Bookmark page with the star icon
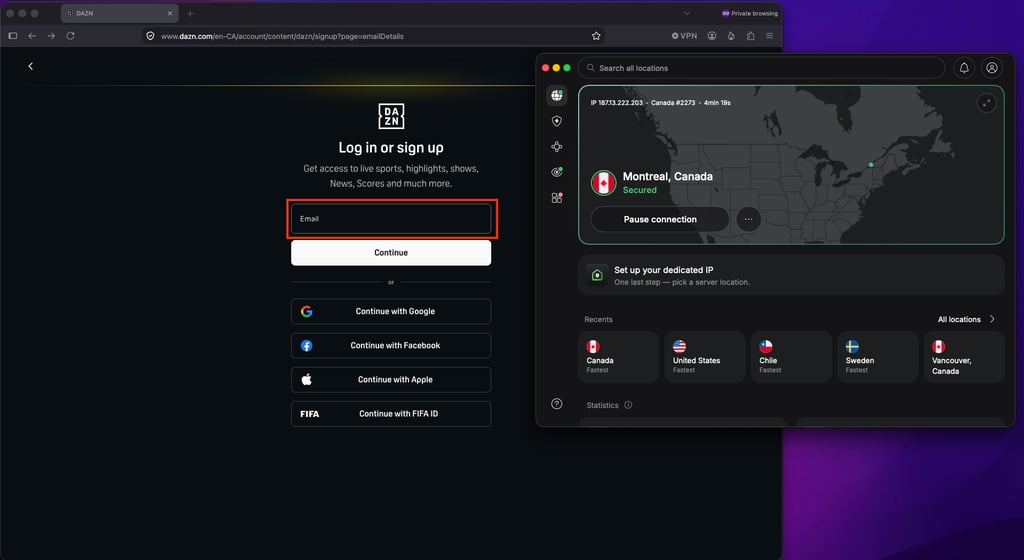This screenshot has height=560, width=1024. pos(596,36)
